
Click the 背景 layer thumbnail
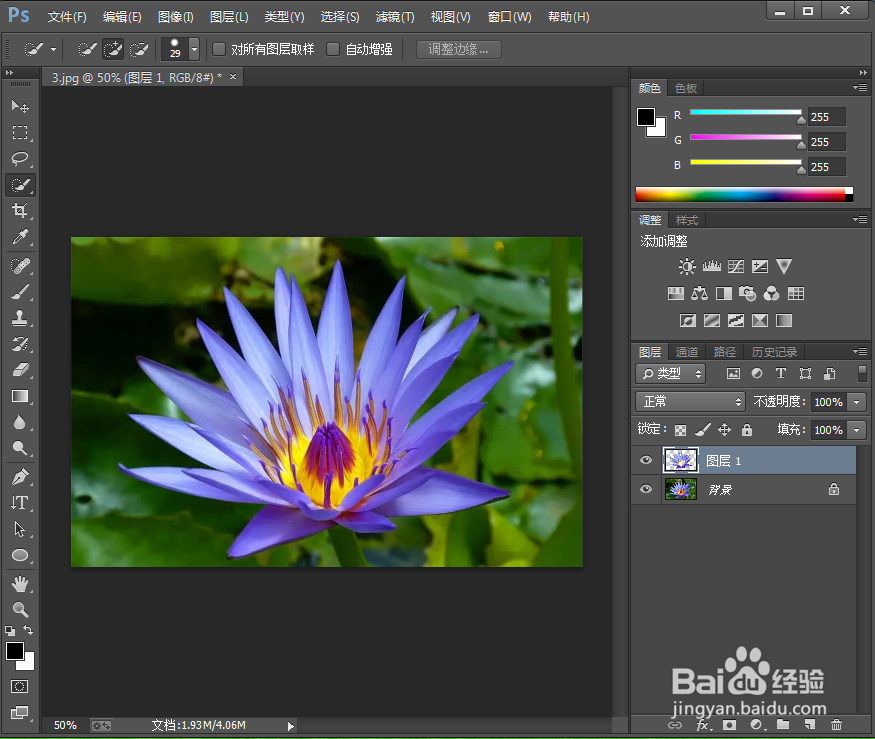click(680, 489)
